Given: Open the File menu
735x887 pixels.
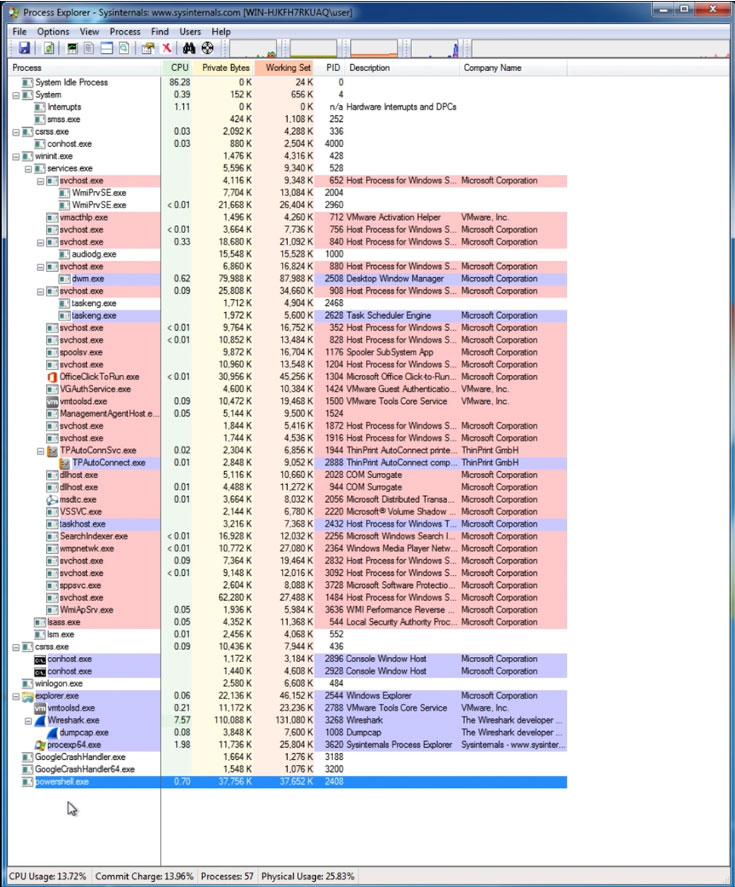Looking at the screenshot, I should pos(19,32).
